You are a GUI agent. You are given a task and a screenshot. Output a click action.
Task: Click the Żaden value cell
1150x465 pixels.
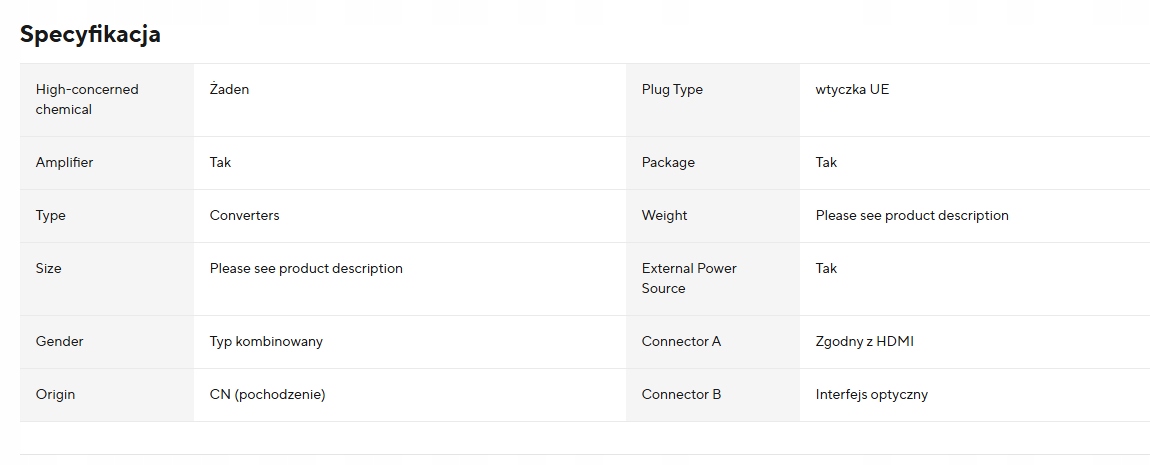coord(229,89)
